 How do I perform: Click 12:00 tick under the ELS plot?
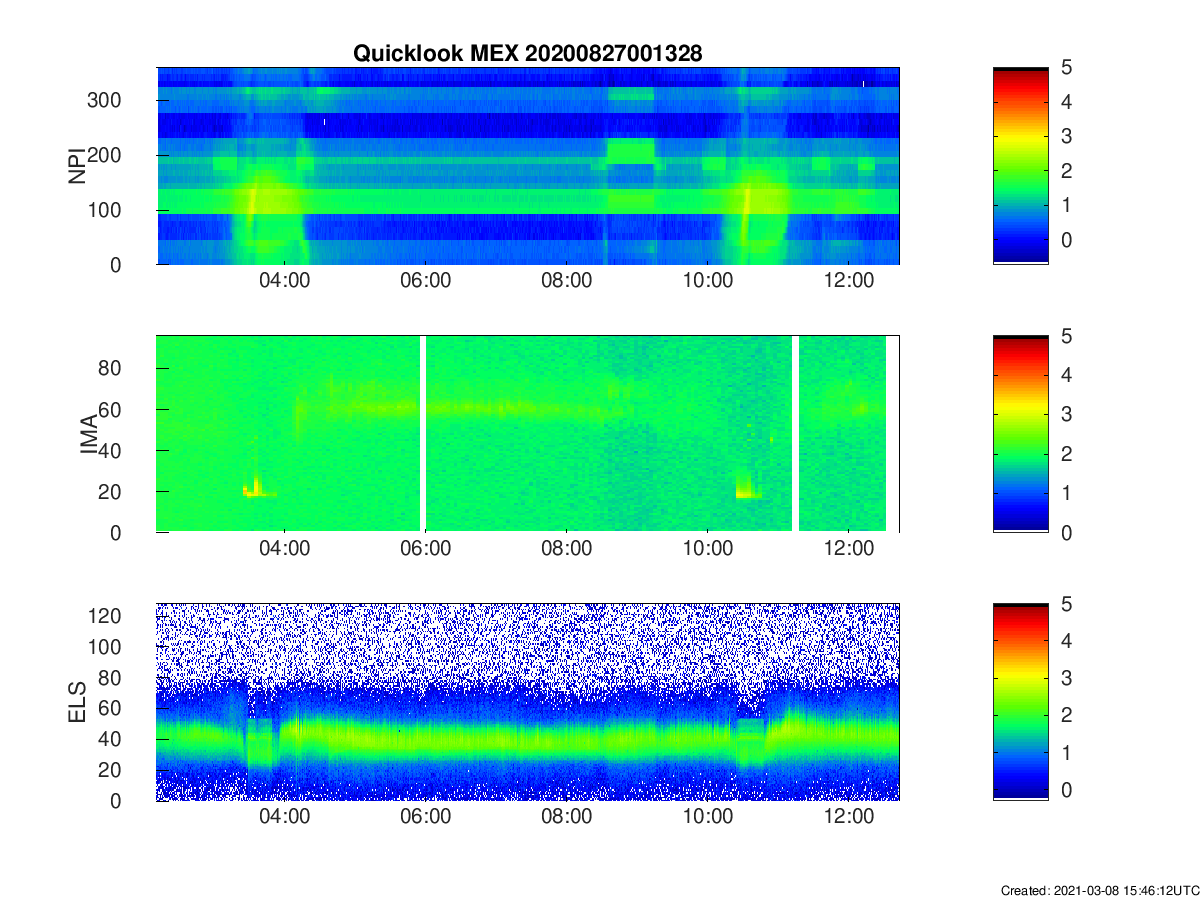pyautogui.click(x=849, y=818)
